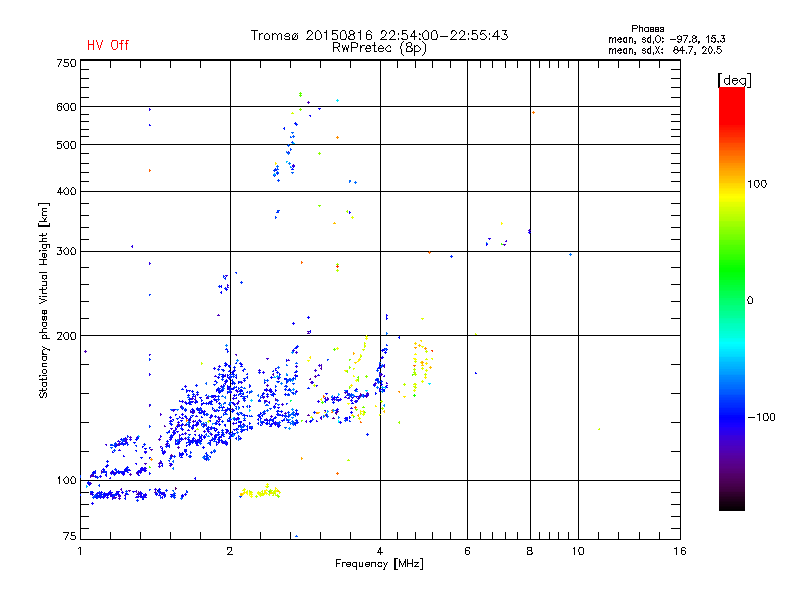The height and width of the screenshot is (600, 800).
Task: Click the colorbar '100' tick label
Action: (x=757, y=184)
